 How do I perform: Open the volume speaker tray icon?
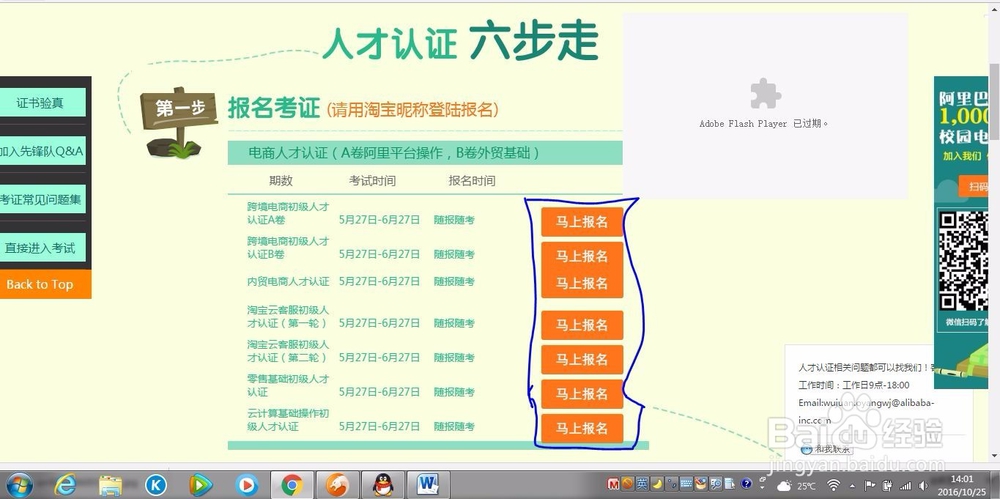tap(923, 486)
